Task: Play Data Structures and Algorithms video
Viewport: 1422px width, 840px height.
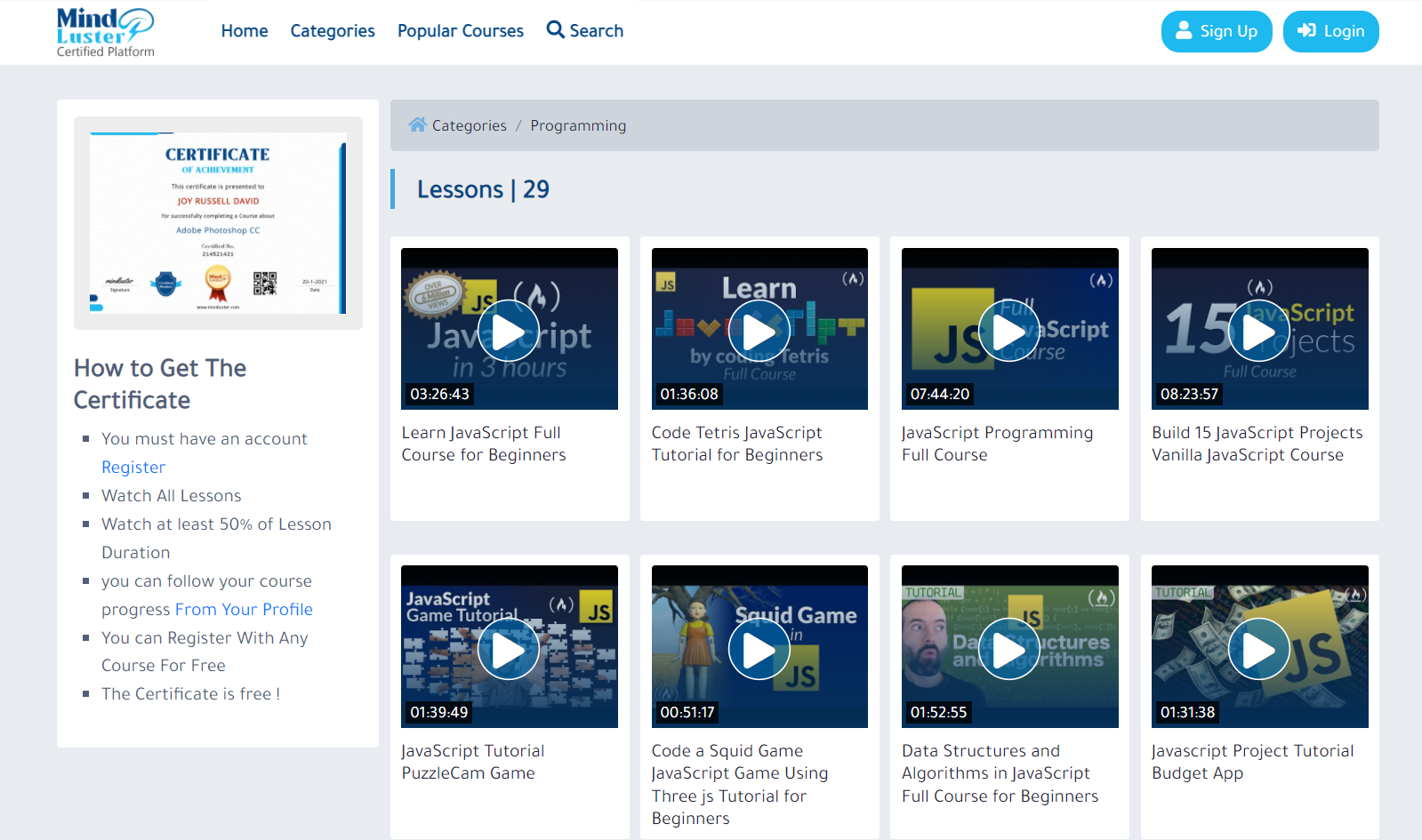Action: tap(1008, 650)
